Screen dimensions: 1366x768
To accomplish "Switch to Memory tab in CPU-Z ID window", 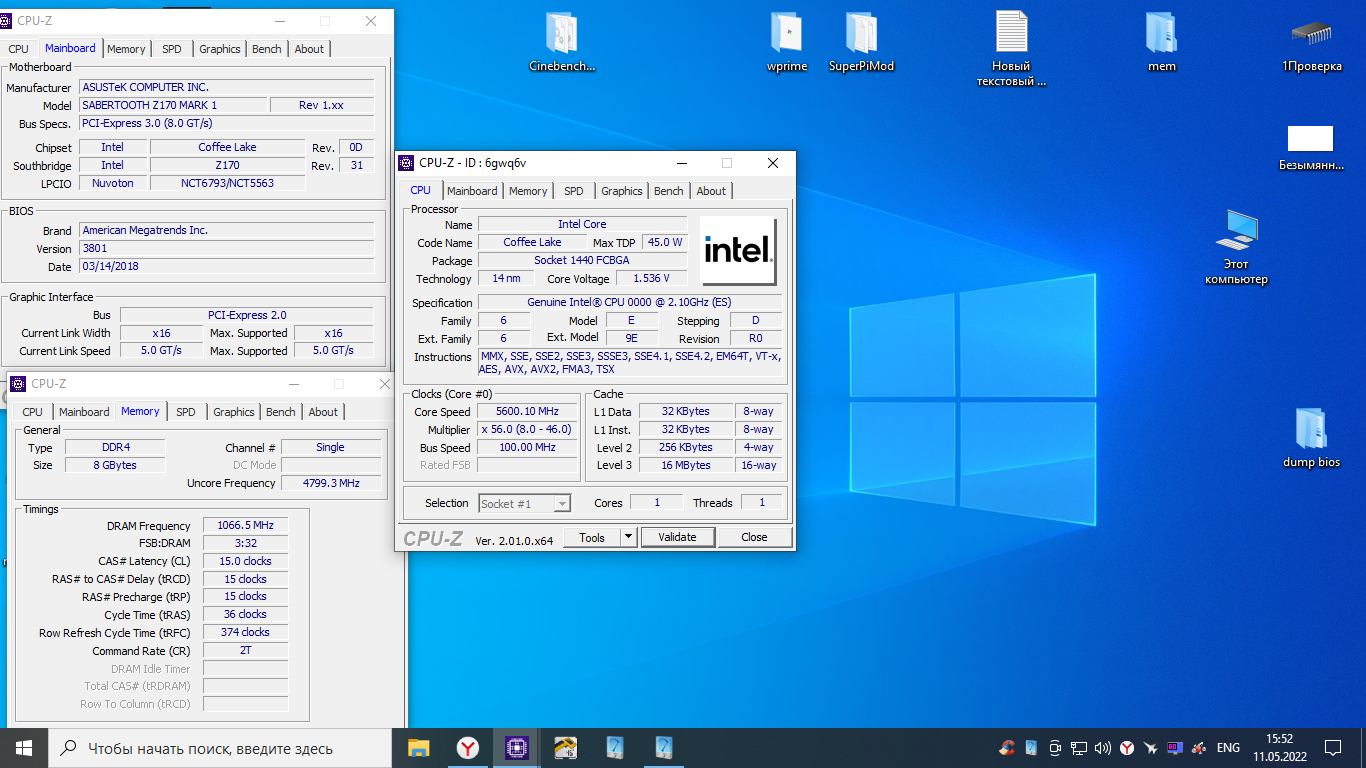I will click(528, 191).
